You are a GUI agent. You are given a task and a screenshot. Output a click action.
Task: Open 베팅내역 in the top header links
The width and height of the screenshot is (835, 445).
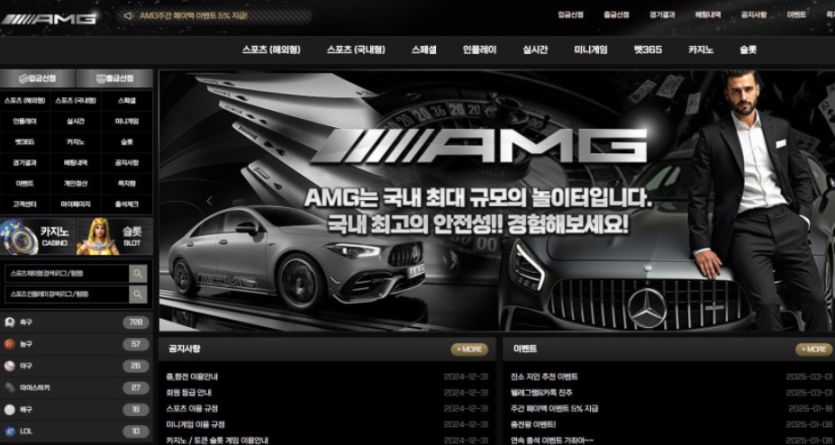(708, 15)
